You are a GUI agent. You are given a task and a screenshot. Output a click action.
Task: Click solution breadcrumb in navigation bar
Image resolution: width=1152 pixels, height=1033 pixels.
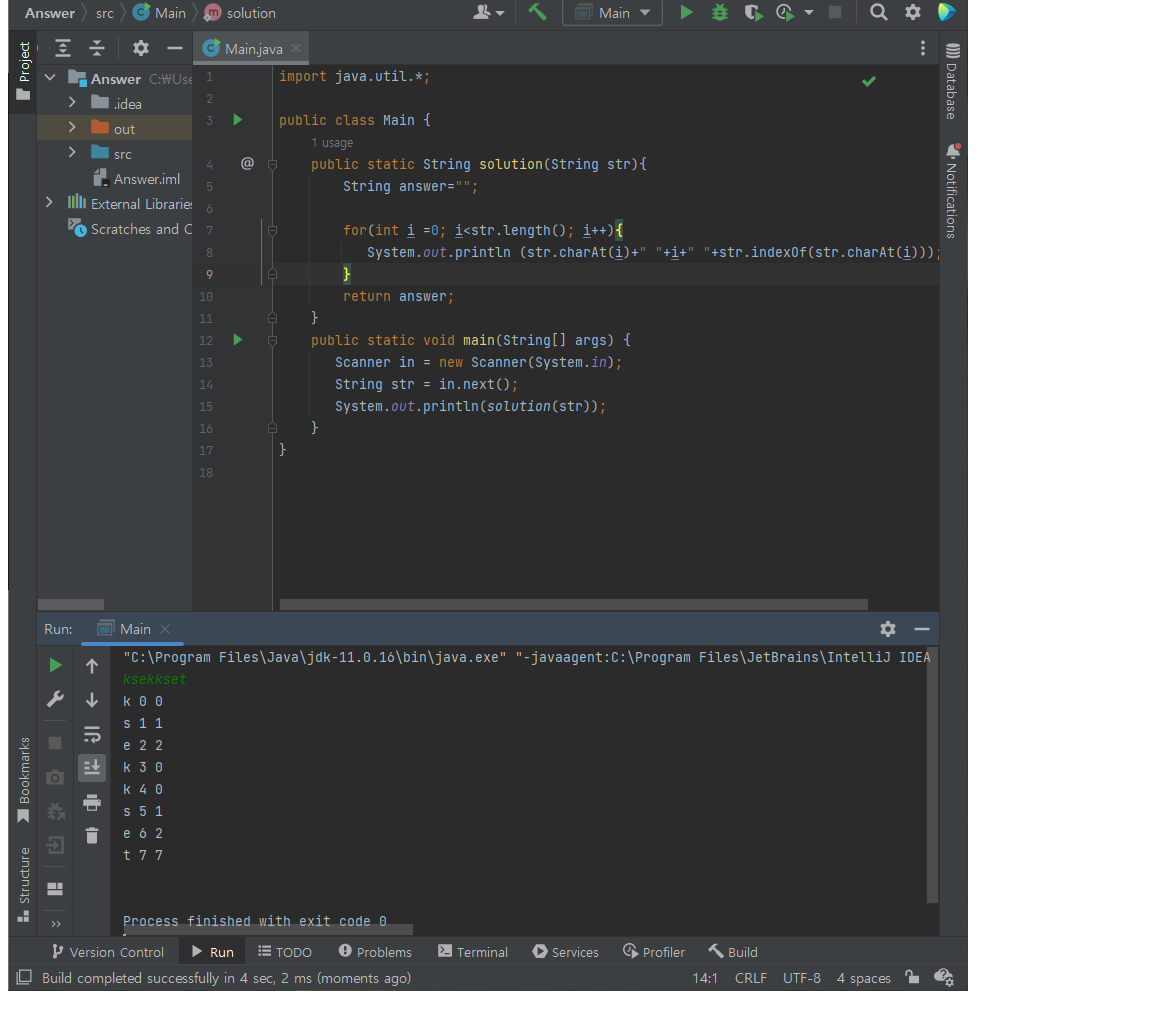(240, 12)
